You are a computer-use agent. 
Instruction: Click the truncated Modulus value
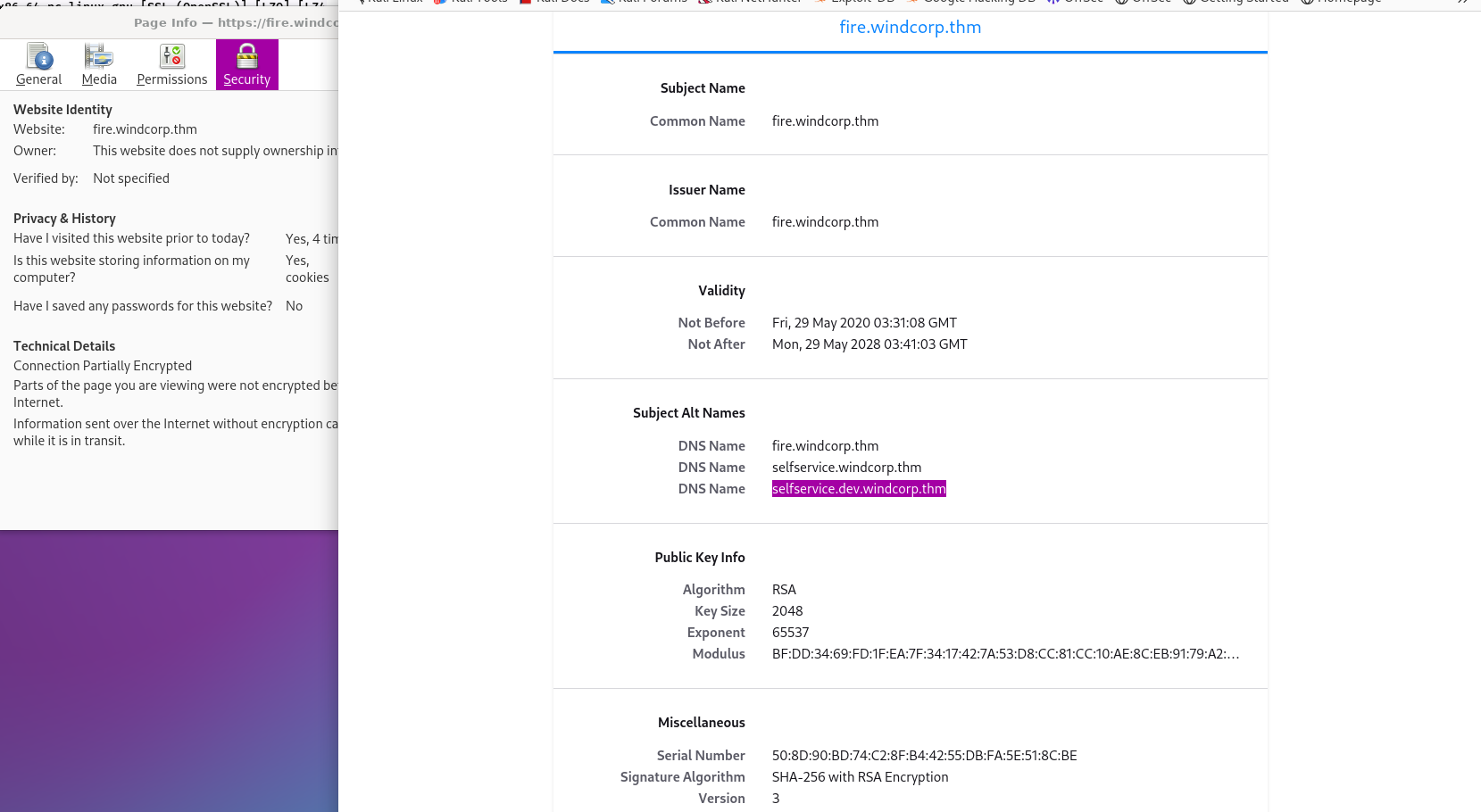[x=1004, y=654]
